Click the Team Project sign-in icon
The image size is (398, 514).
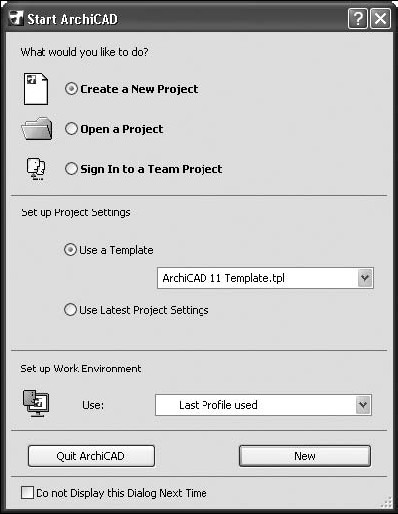point(36,169)
